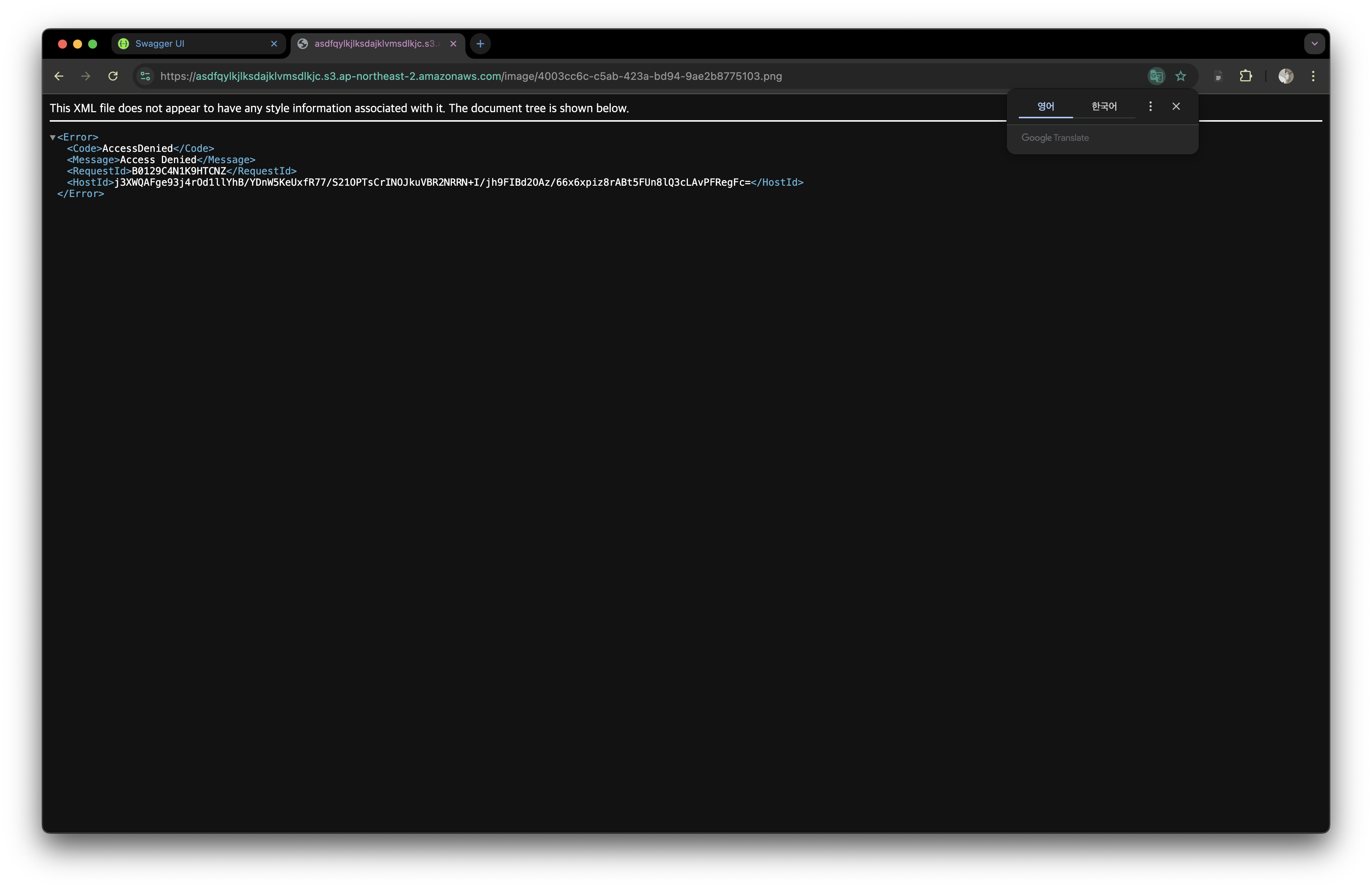Switch to the Swagger UI tab

point(190,44)
